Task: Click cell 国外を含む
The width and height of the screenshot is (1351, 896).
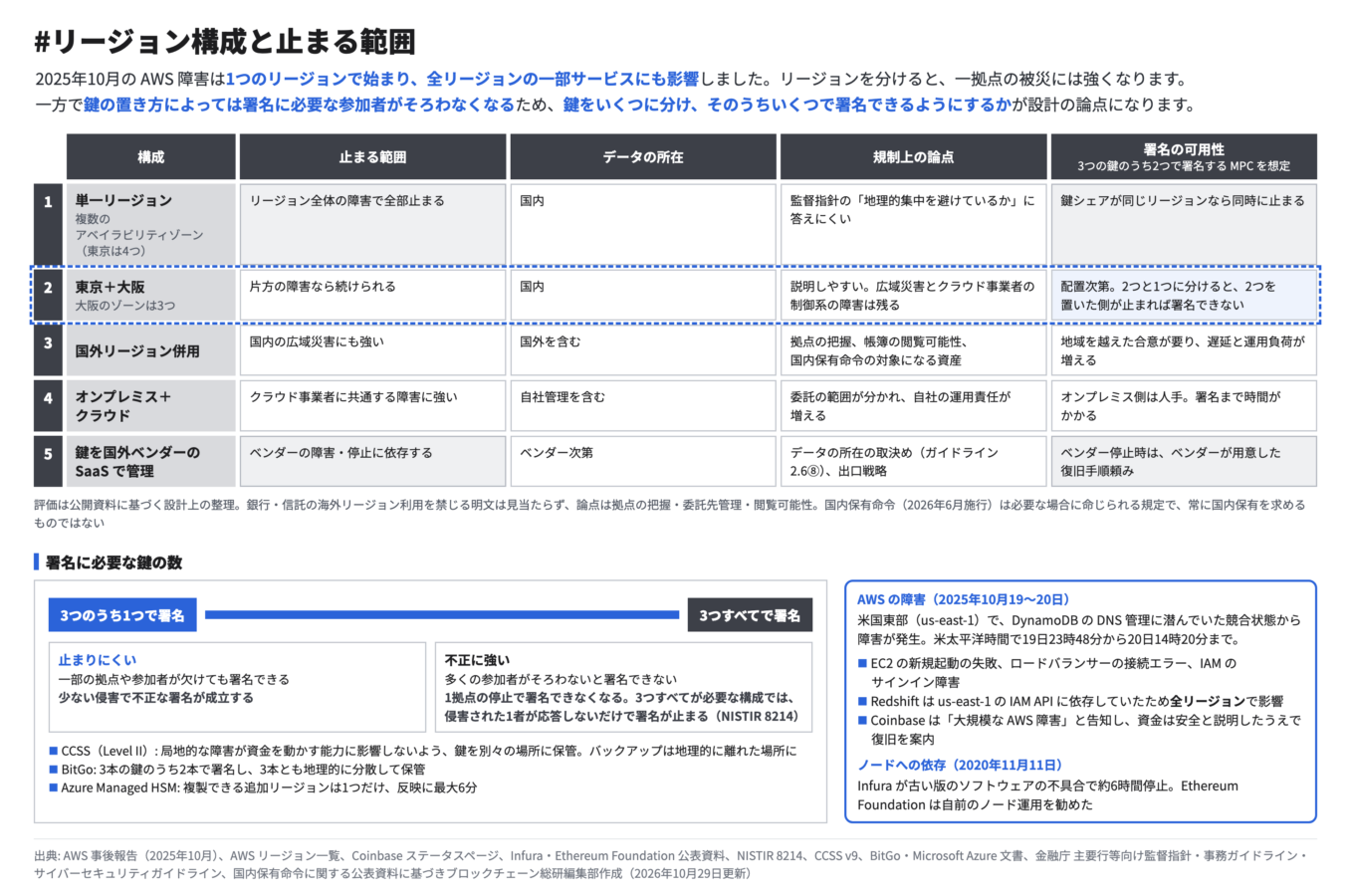Action: point(642,350)
